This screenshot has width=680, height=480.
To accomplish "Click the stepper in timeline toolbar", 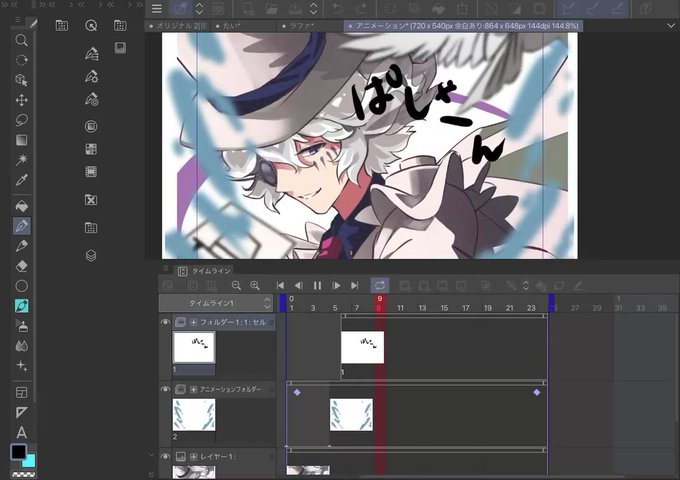I will 526,285.
